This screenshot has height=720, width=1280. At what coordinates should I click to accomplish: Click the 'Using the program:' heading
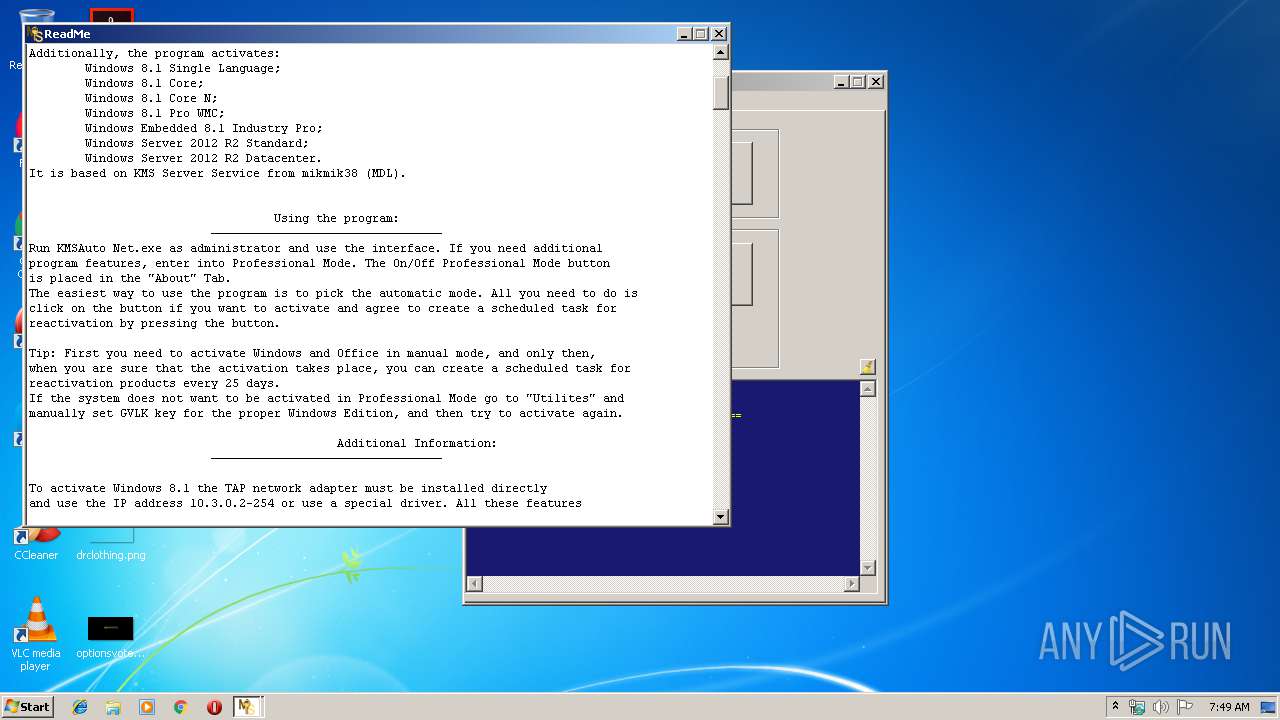336,218
